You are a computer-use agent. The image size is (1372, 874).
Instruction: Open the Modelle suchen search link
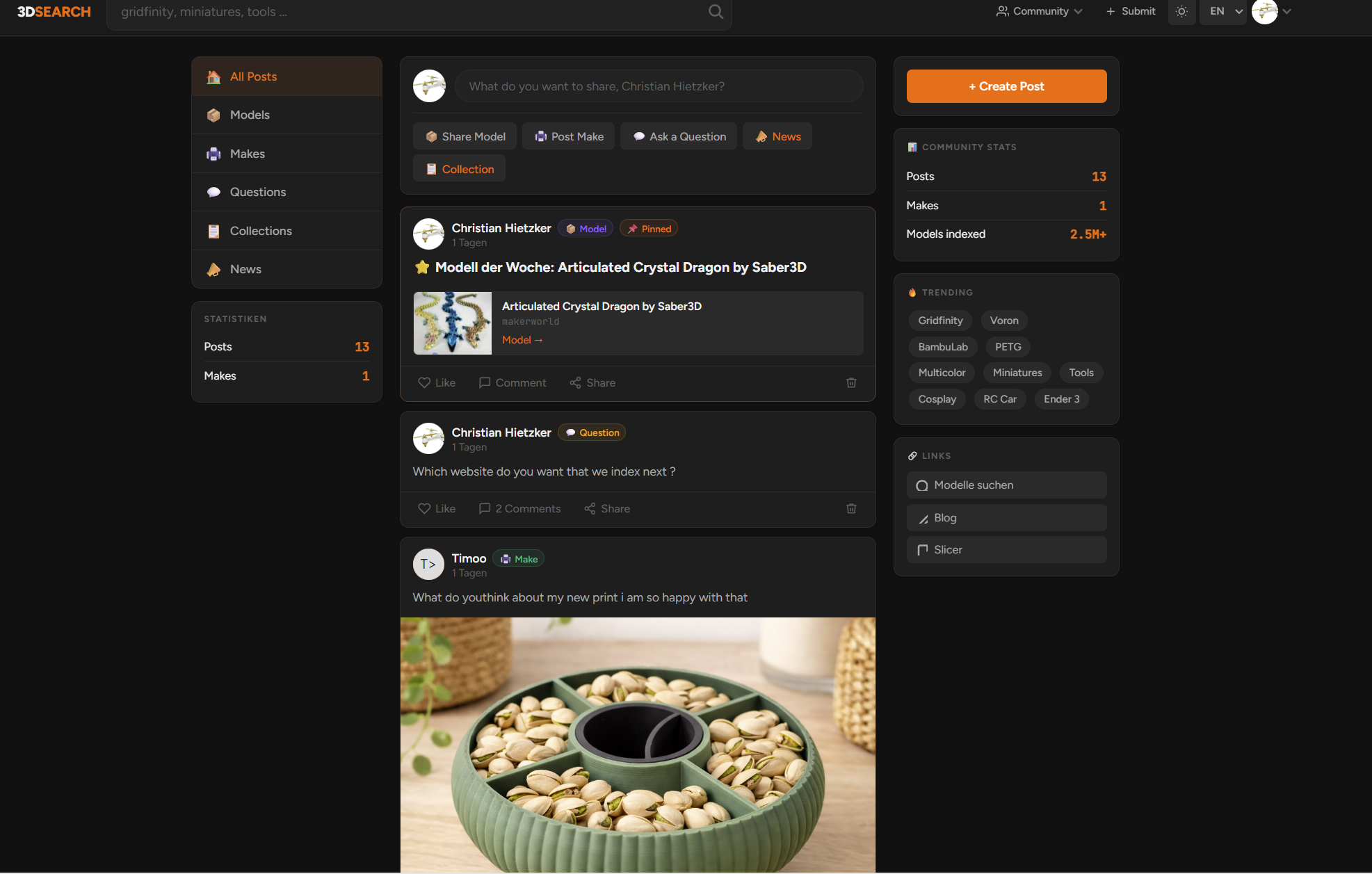1006,485
